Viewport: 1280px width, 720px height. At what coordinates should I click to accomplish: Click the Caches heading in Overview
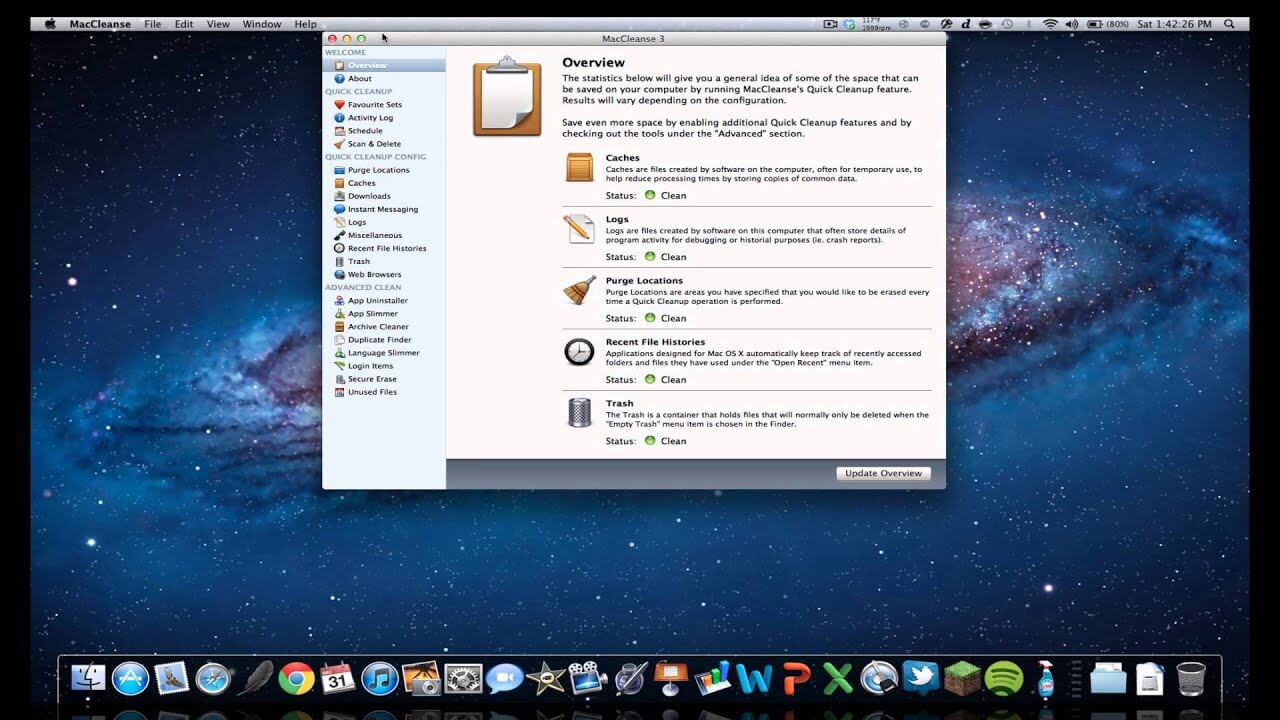tap(623, 158)
